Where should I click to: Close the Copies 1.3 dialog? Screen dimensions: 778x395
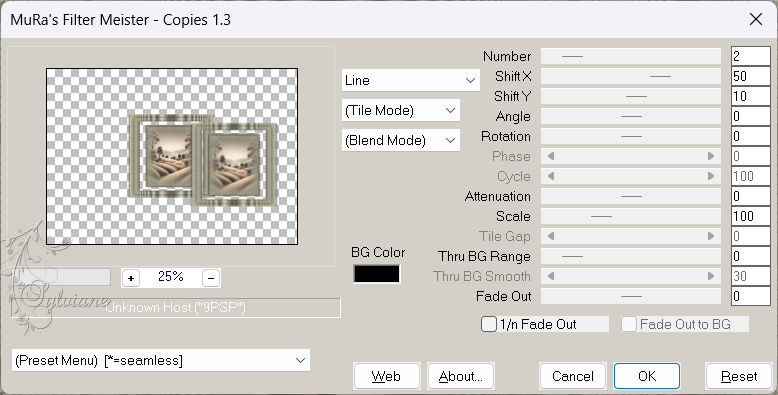point(756,19)
